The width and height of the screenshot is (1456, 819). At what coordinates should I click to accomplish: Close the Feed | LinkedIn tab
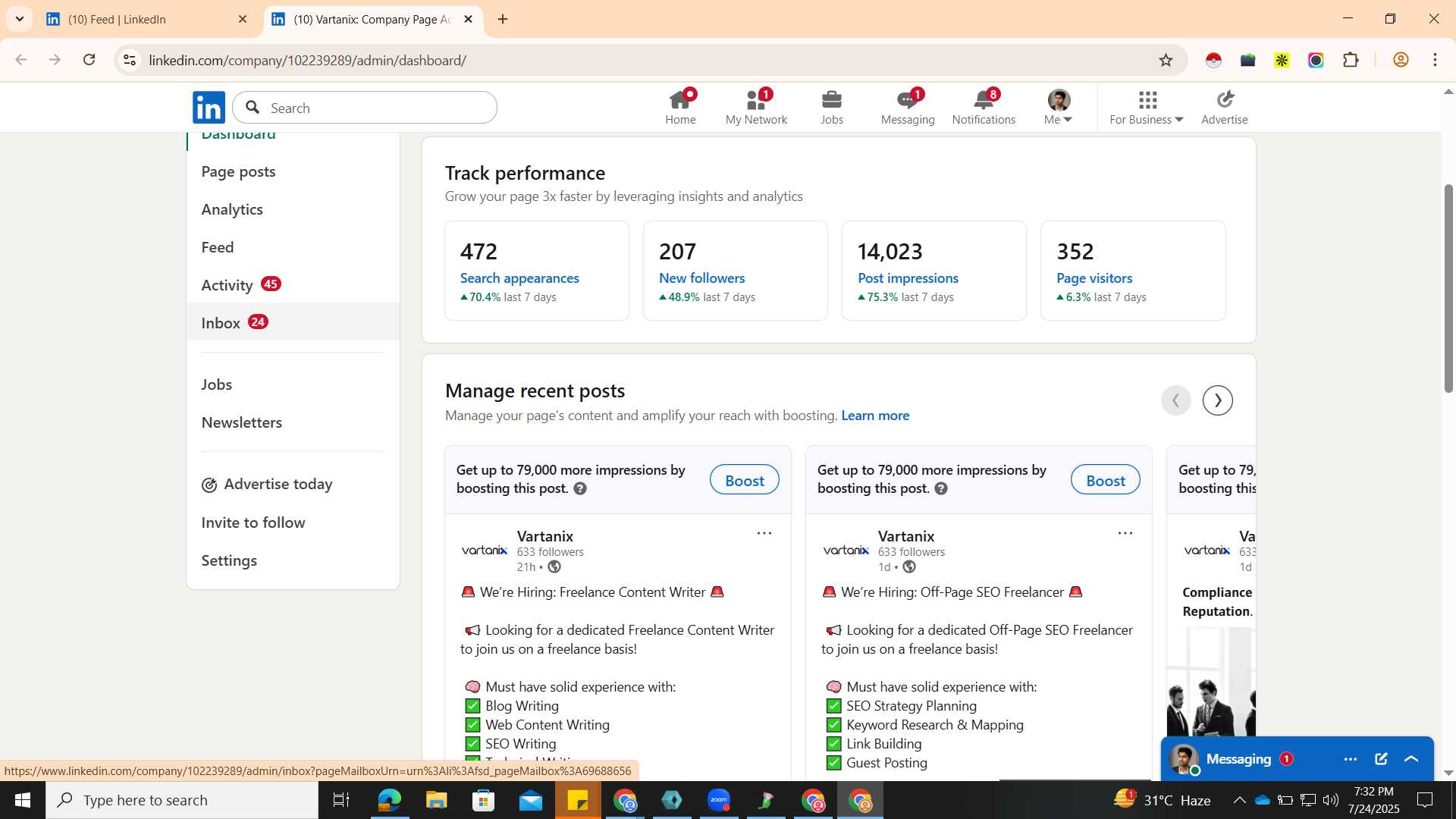tap(243, 20)
